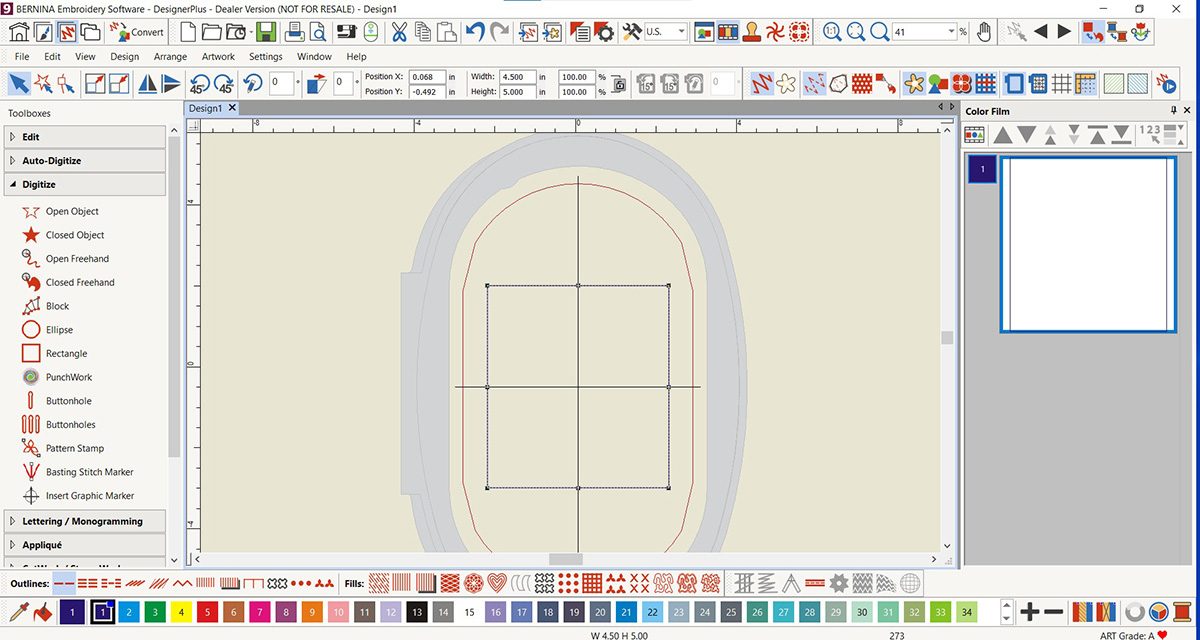Paste from clipboard icon
The width and height of the screenshot is (1200, 640).
click(446, 32)
